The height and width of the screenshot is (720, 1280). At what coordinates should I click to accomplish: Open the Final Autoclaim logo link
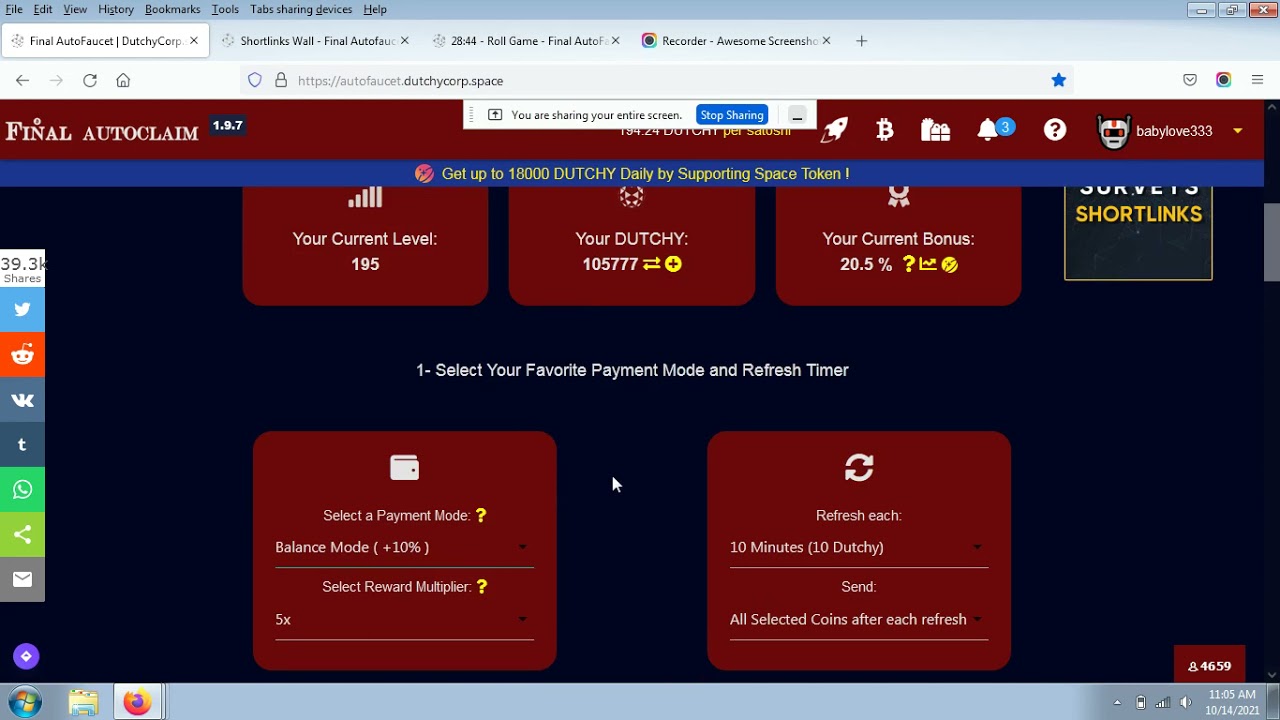click(102, 131)
